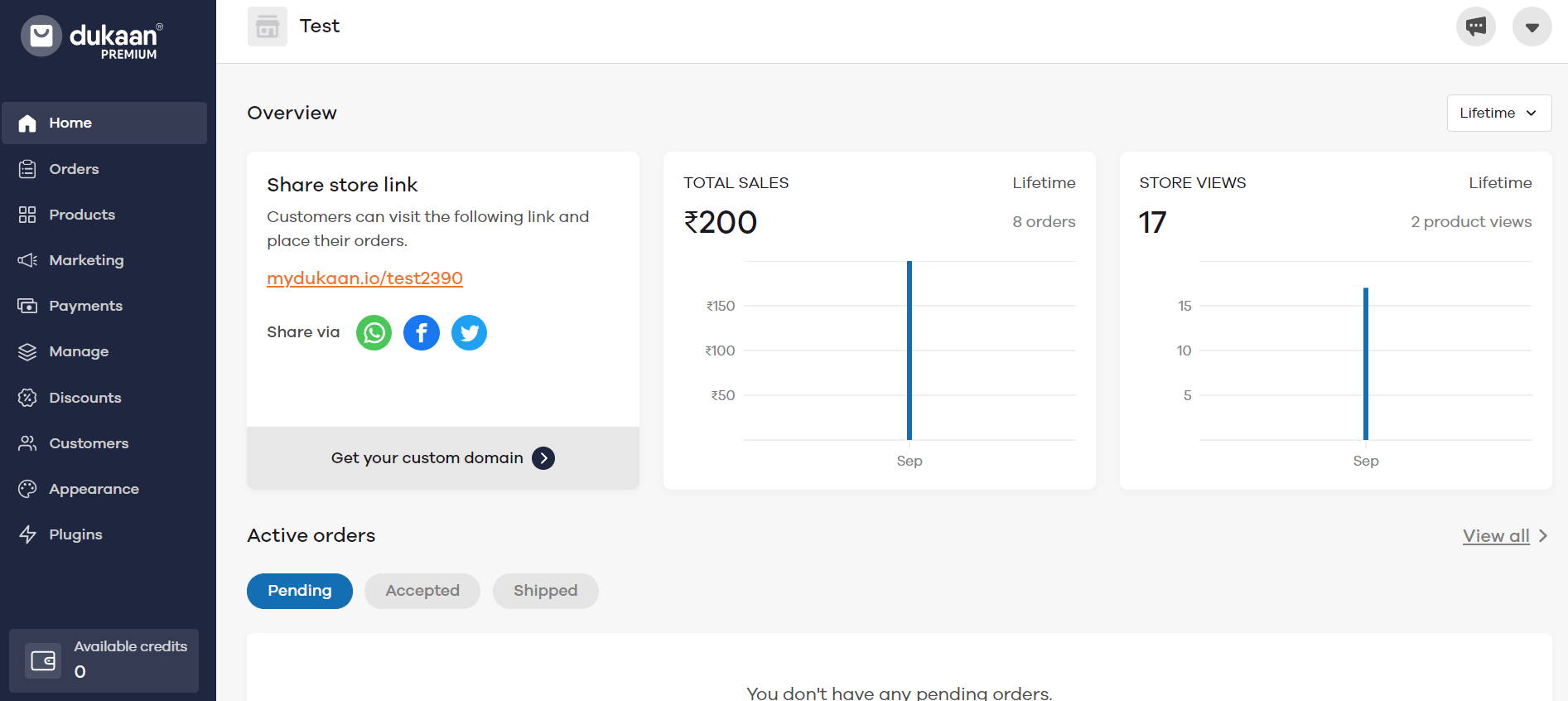Click the Available credits panel
Viewport: 1568px width, 701px height.
(104, 660)
